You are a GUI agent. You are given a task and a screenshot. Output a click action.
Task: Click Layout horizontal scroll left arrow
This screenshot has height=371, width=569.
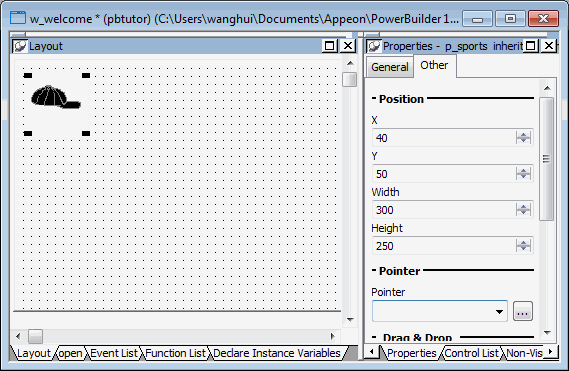pos(19,337)
